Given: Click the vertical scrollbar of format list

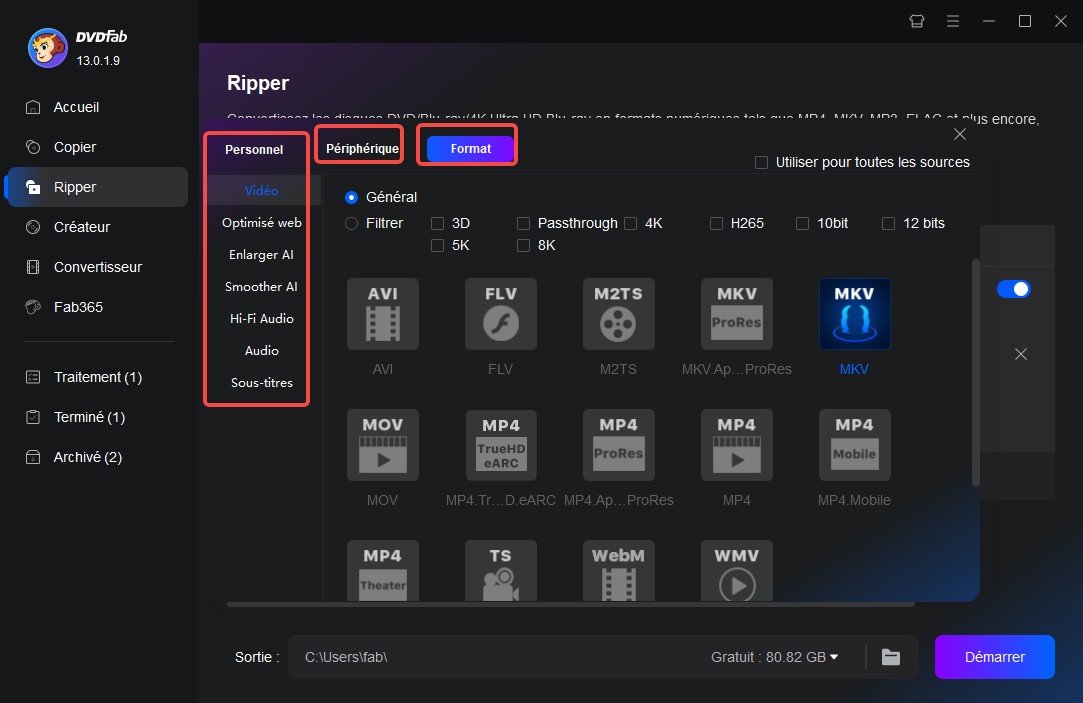Looking at the screenshot, I should pyautogui.click(x=976, y=373).
